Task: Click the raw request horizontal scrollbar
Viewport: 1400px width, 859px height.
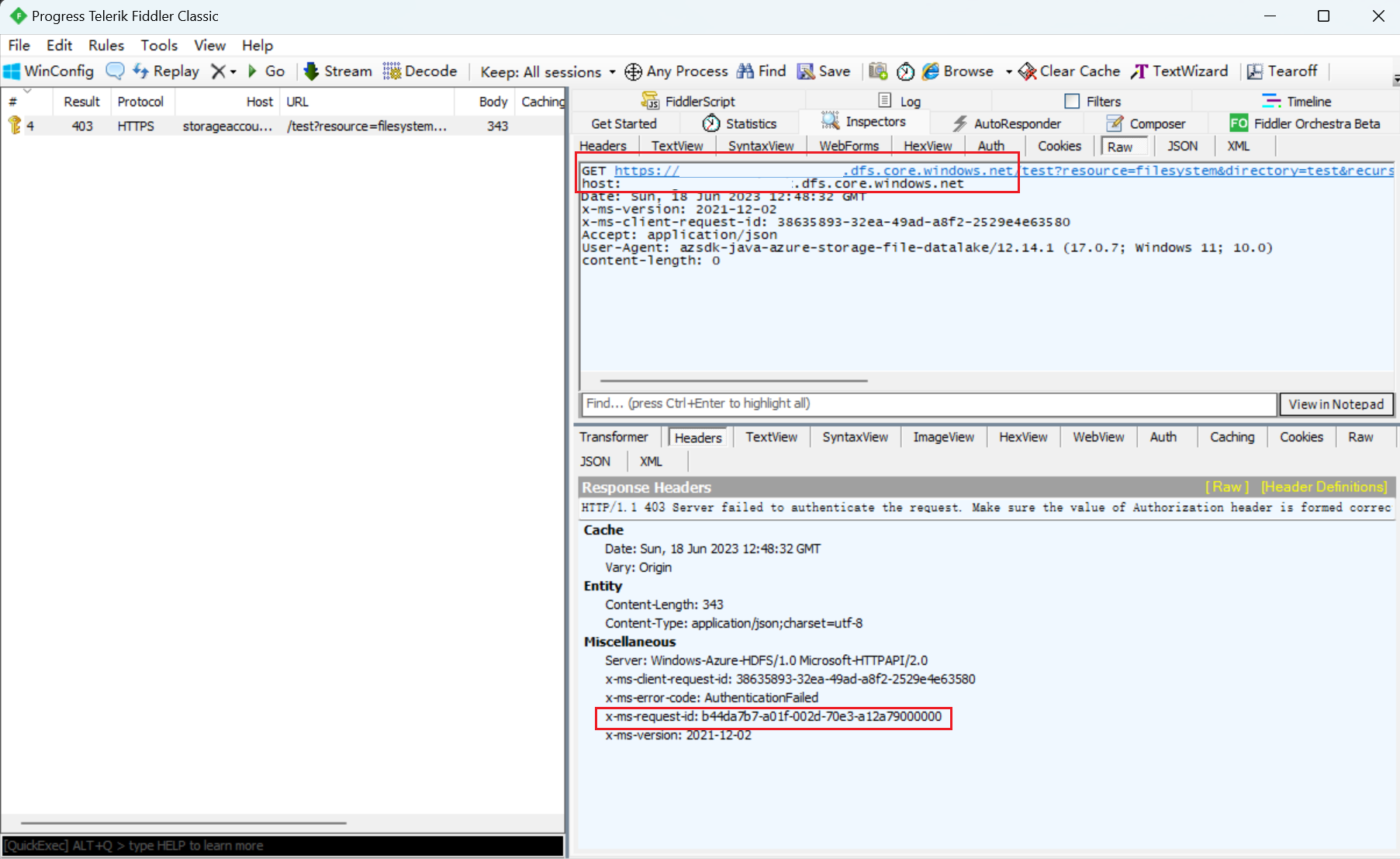Action: click(734, 381)
